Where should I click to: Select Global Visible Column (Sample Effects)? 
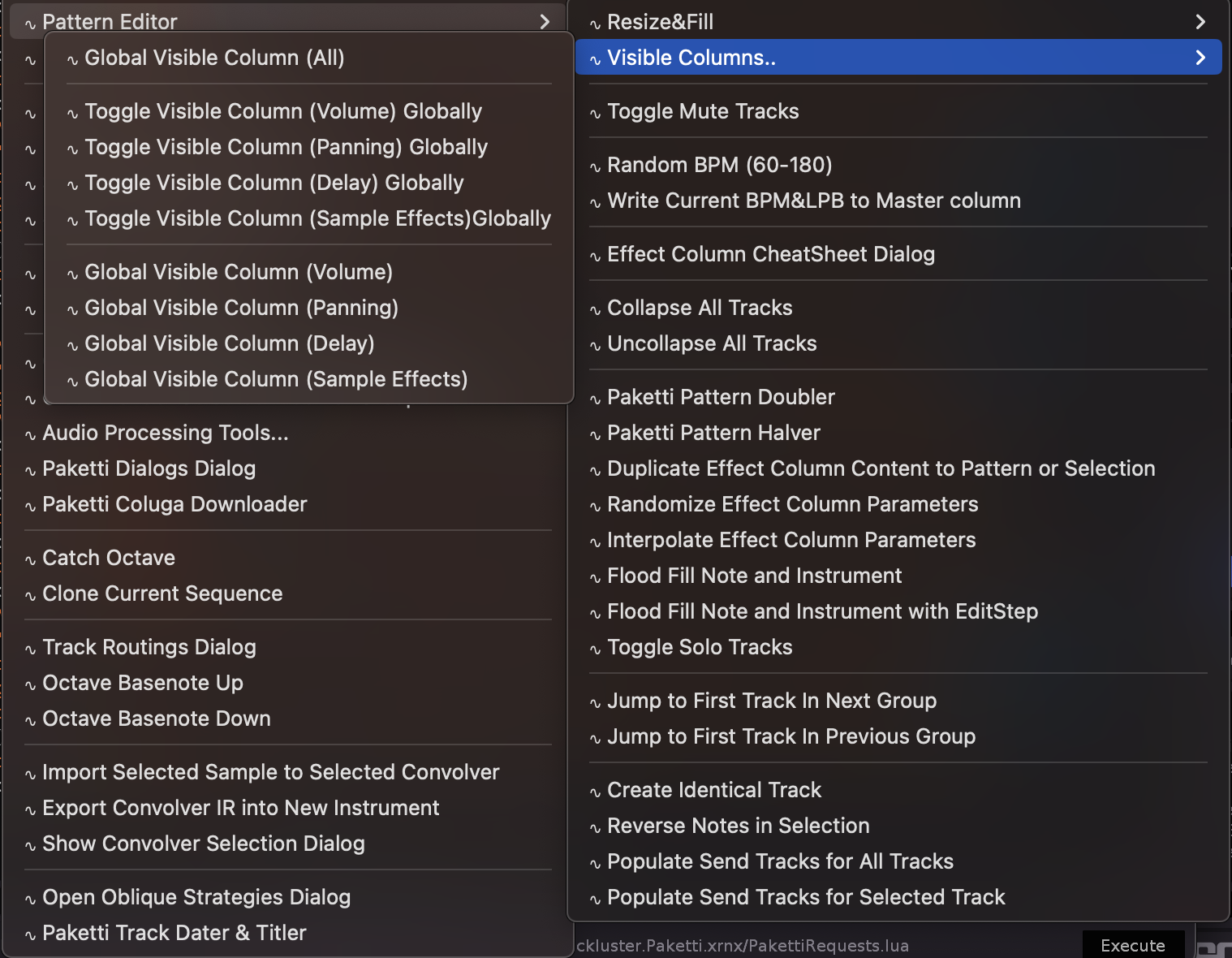coord(276,379)
